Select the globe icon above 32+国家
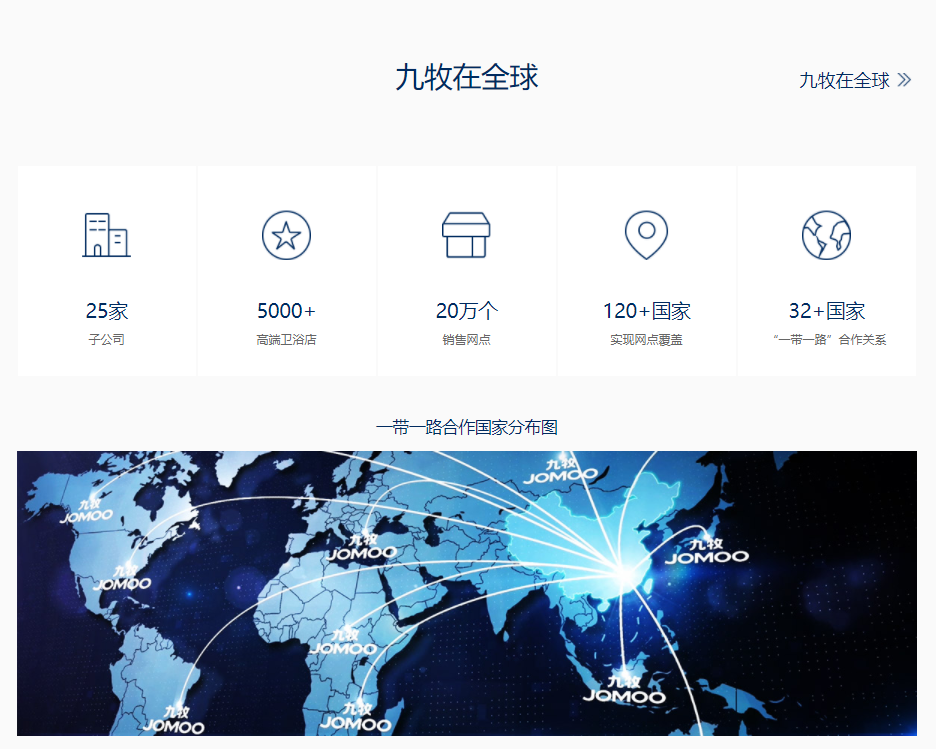 (826, 234)
